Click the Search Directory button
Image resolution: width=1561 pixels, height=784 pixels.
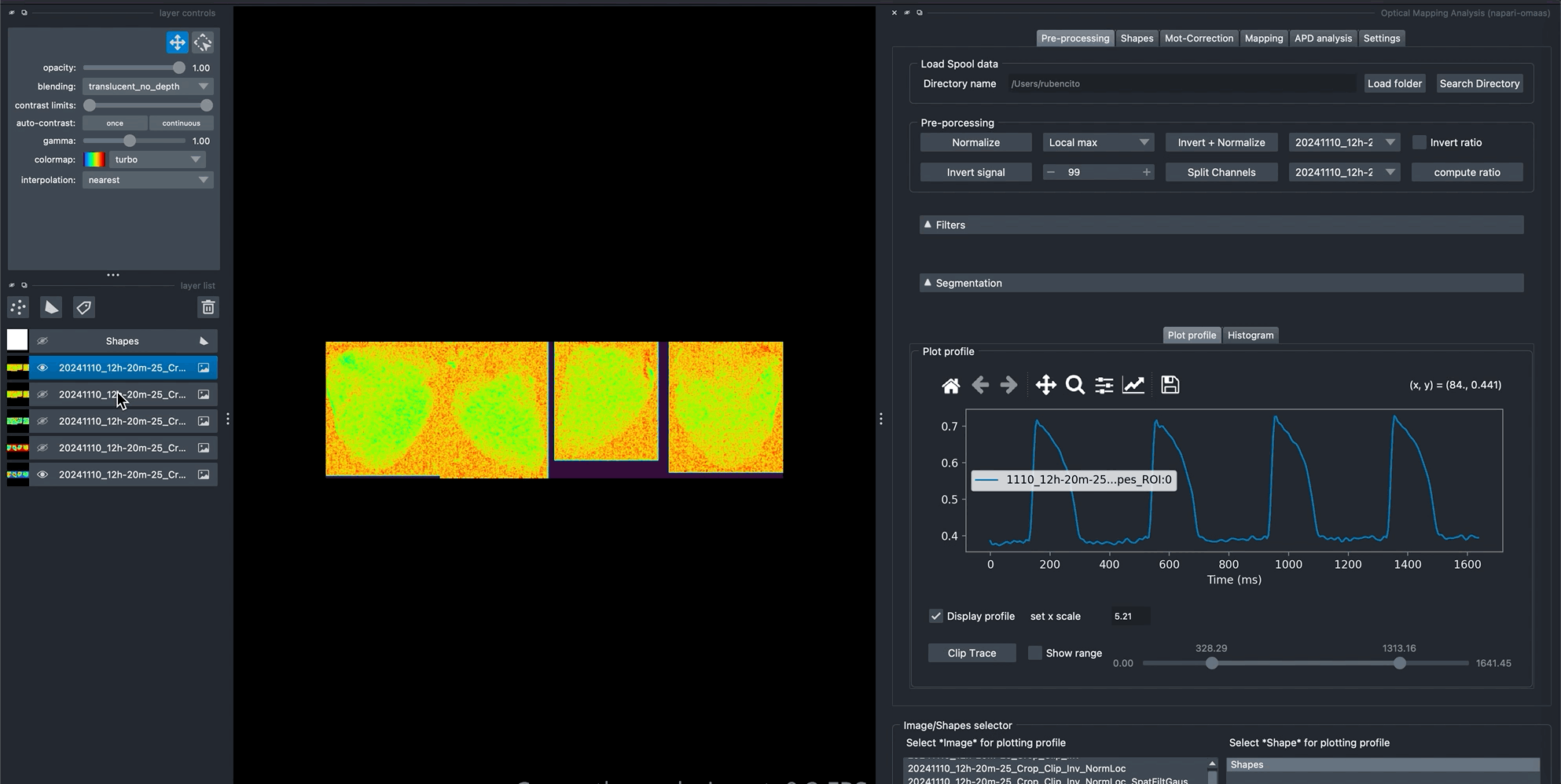click(x=1479, y=83)
